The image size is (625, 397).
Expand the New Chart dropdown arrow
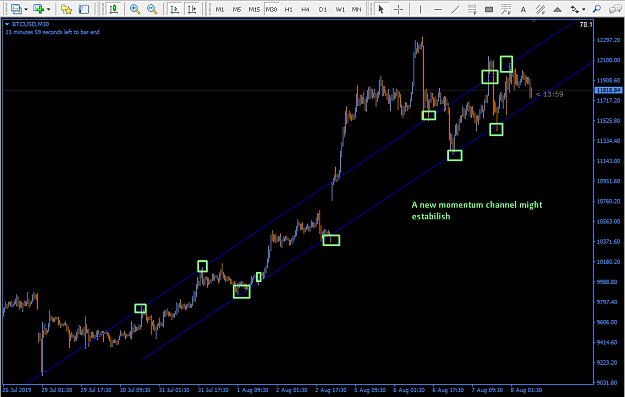coord(49,9)
